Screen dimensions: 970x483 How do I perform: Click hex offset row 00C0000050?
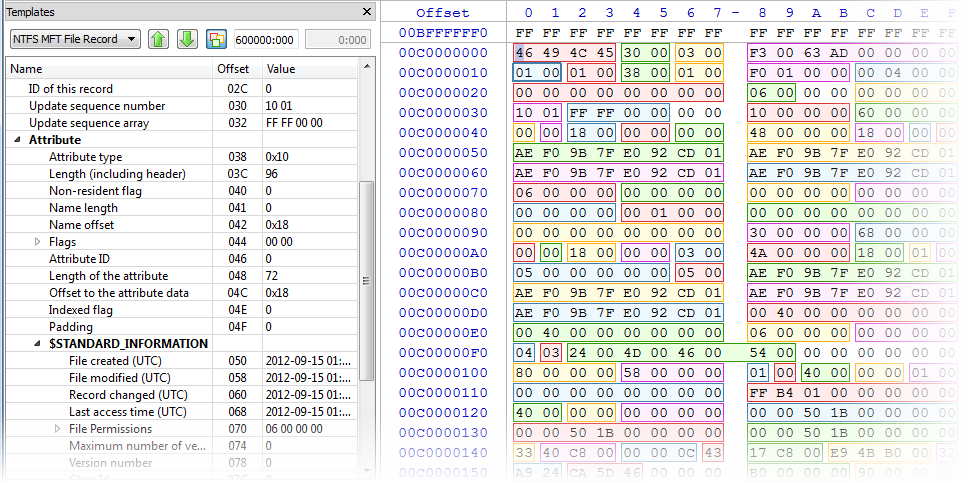pos(443,152)
